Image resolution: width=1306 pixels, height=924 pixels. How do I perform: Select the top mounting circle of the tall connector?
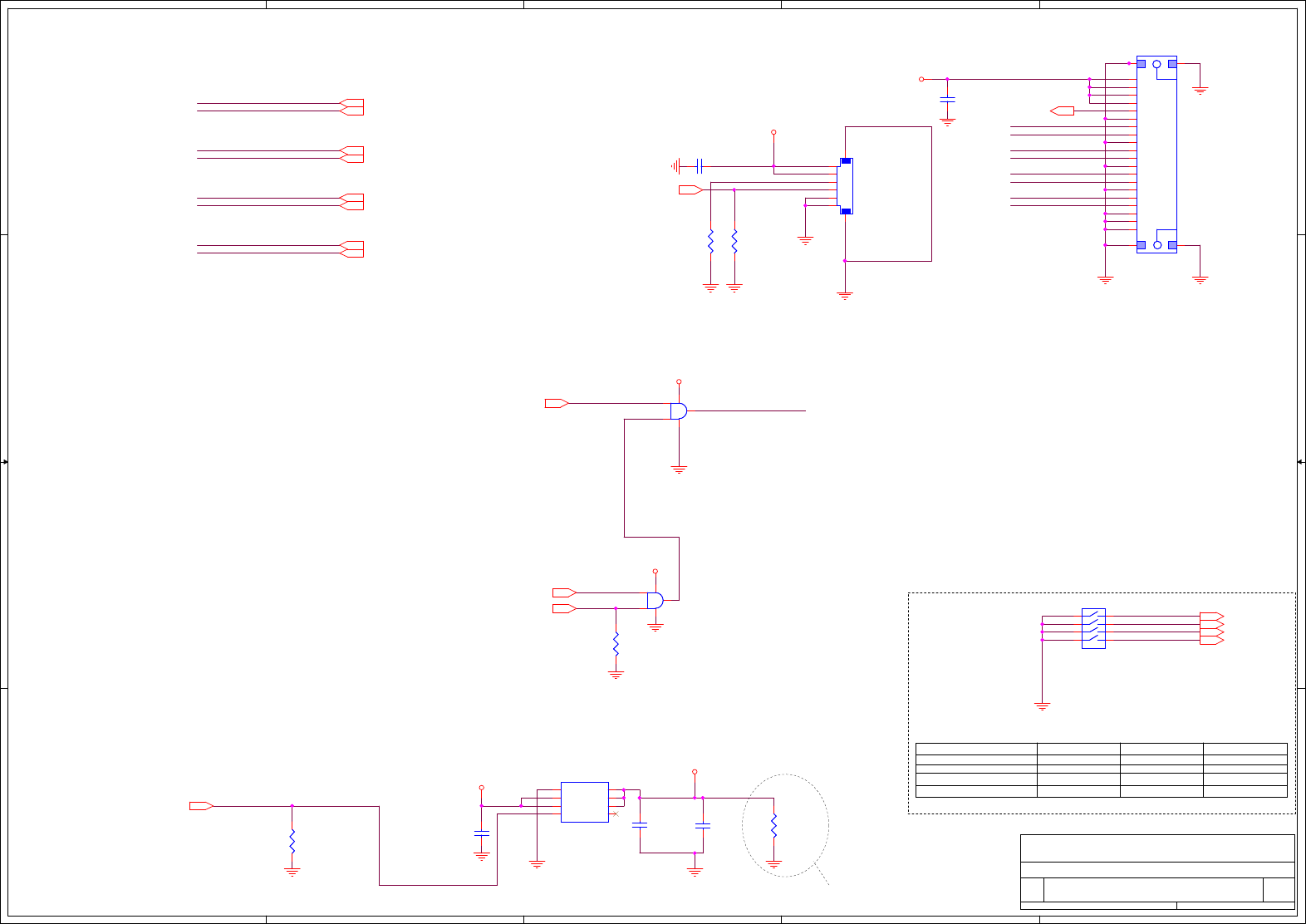[x=1156, y=64]
